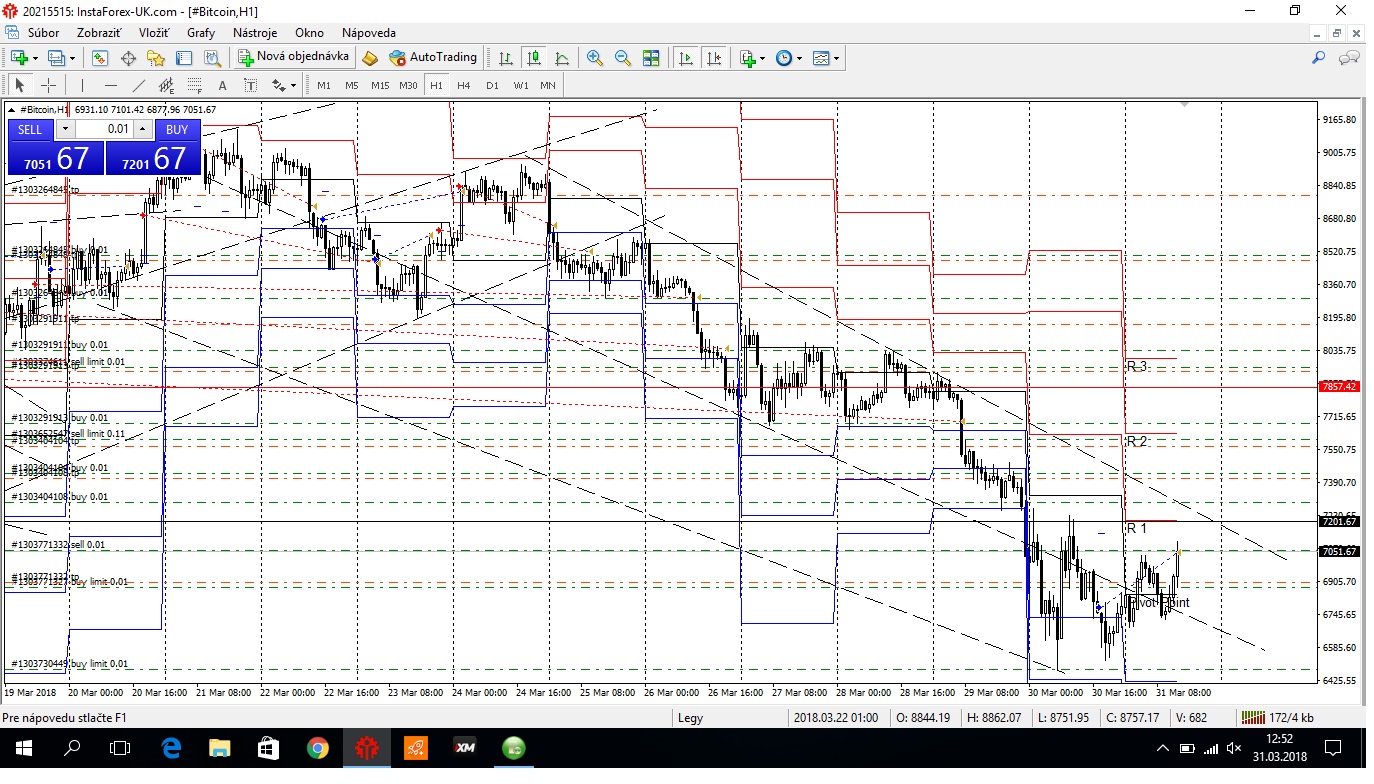Increase lot volume with up arrow

pos(143,129)
